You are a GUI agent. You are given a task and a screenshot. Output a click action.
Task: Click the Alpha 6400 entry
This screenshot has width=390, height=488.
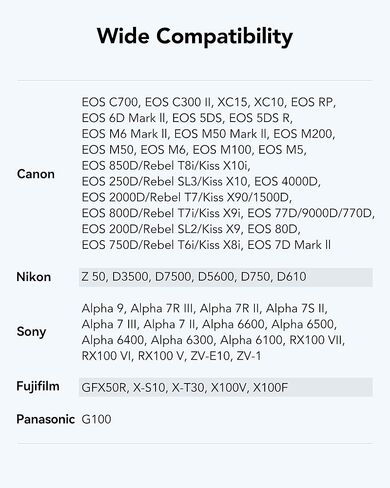click(x=113, y=340)
